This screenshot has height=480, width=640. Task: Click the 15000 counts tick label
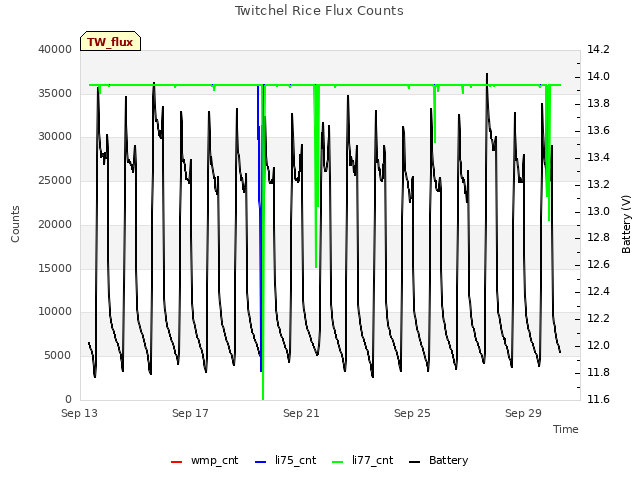(55, 268)
